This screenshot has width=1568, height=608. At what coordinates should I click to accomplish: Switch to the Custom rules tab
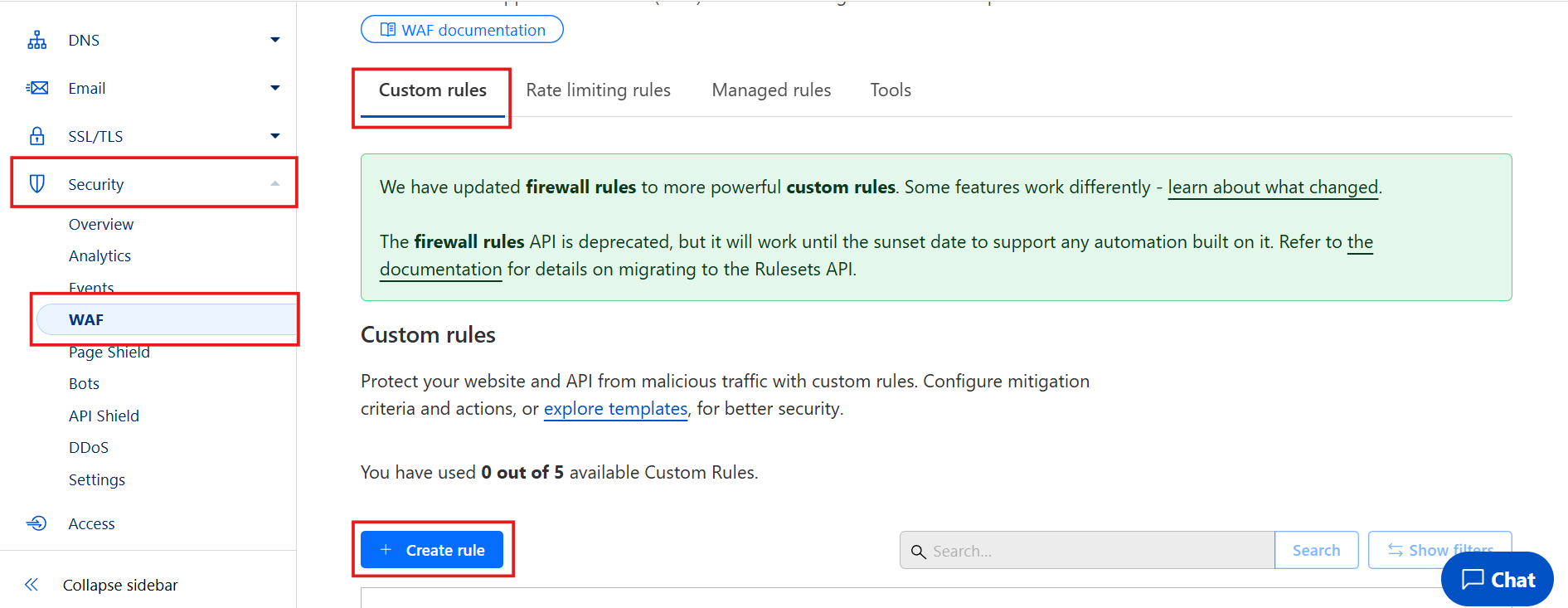point(432,90)
